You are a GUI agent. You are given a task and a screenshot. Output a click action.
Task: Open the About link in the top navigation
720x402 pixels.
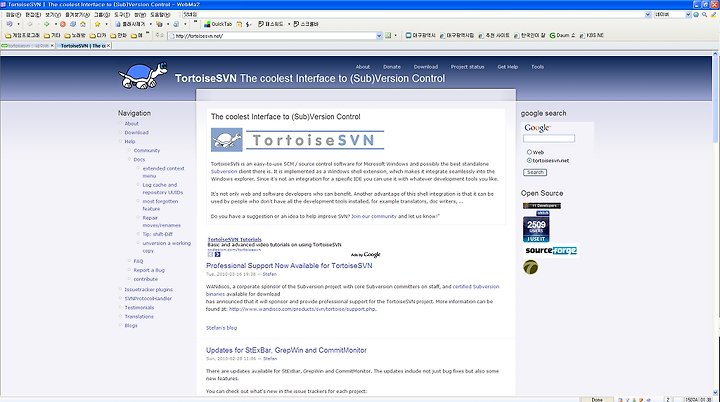click(x=362, y=67)
